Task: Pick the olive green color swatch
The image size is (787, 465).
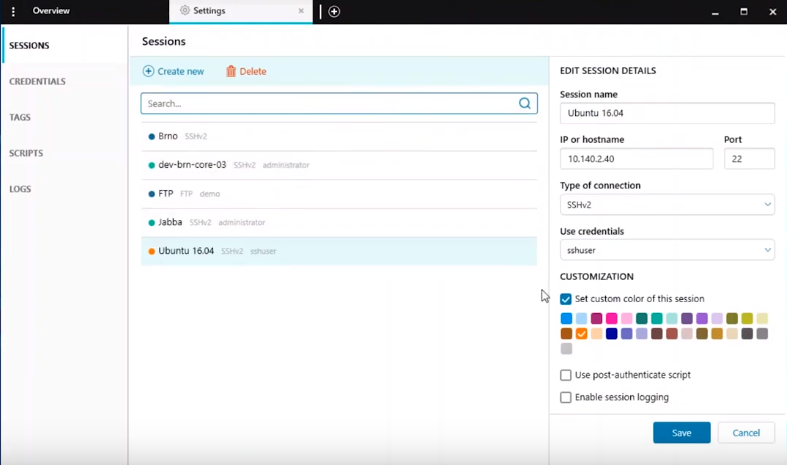Action: [x=732, y=318]
